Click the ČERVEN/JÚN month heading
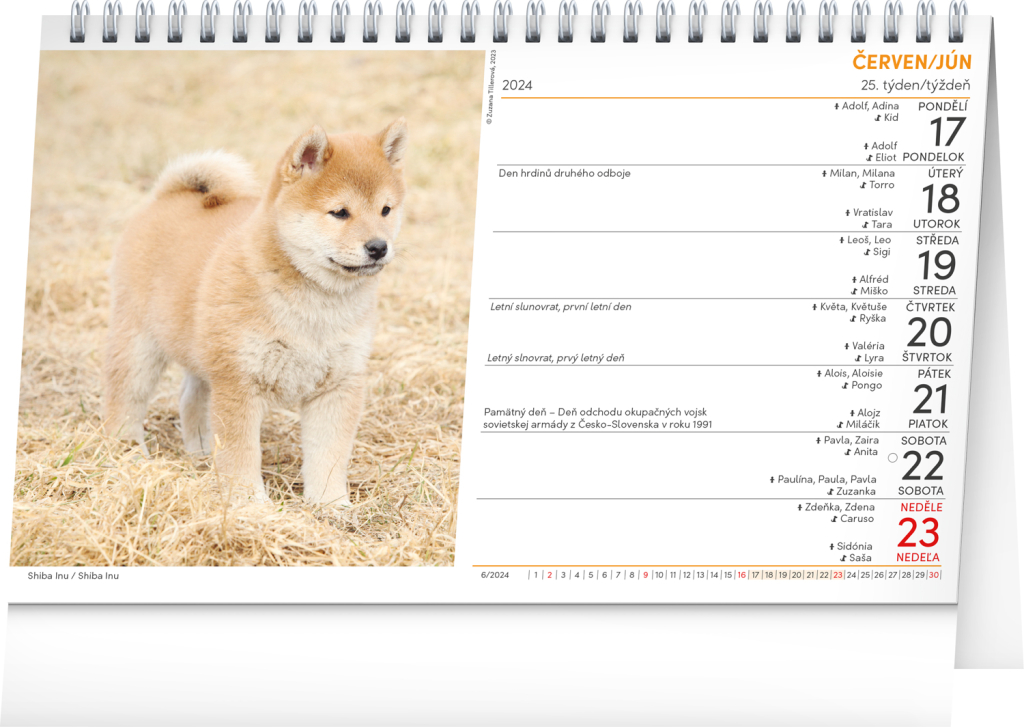The height and width of the screenshot is (727, 1024). coord(911,62)
